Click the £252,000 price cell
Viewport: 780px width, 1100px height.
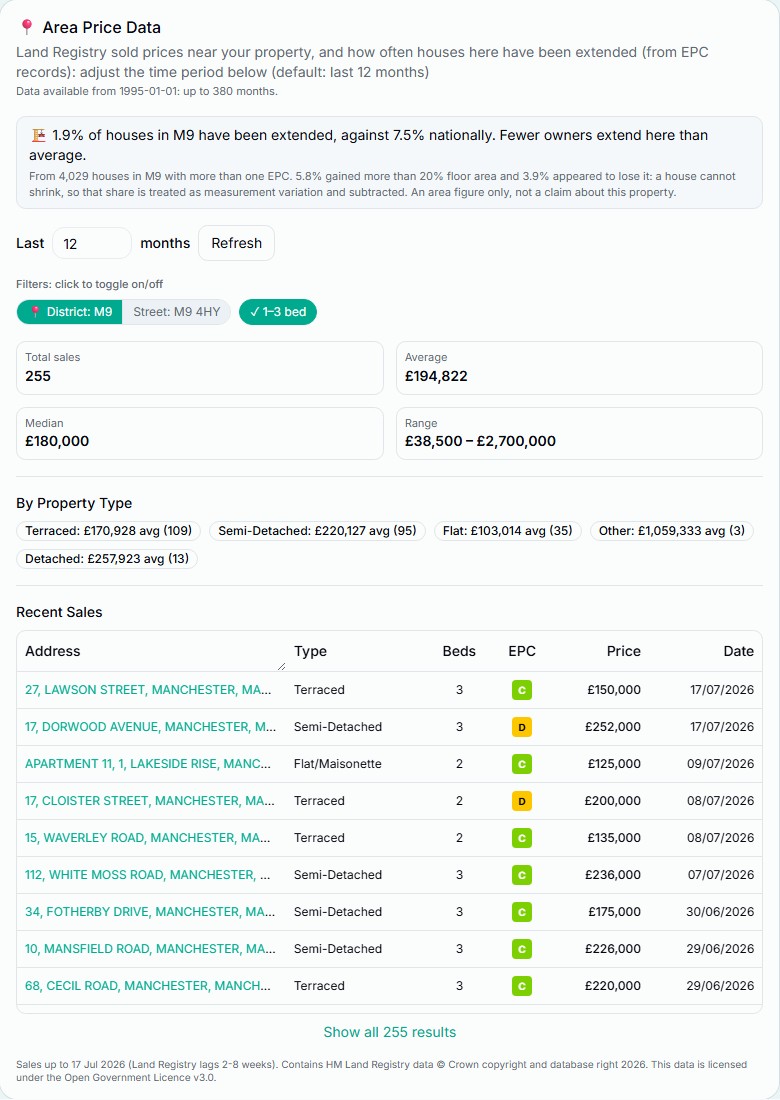(613, 727)
